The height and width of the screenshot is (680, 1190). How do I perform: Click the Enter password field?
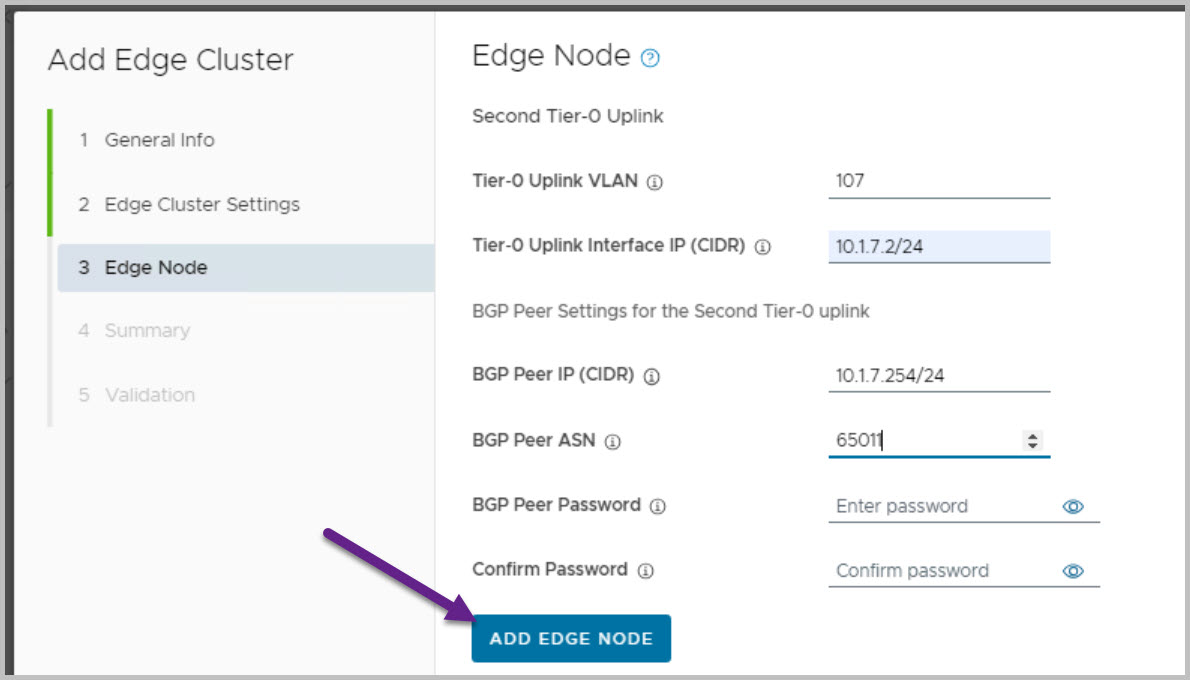(x=940, y=506)
